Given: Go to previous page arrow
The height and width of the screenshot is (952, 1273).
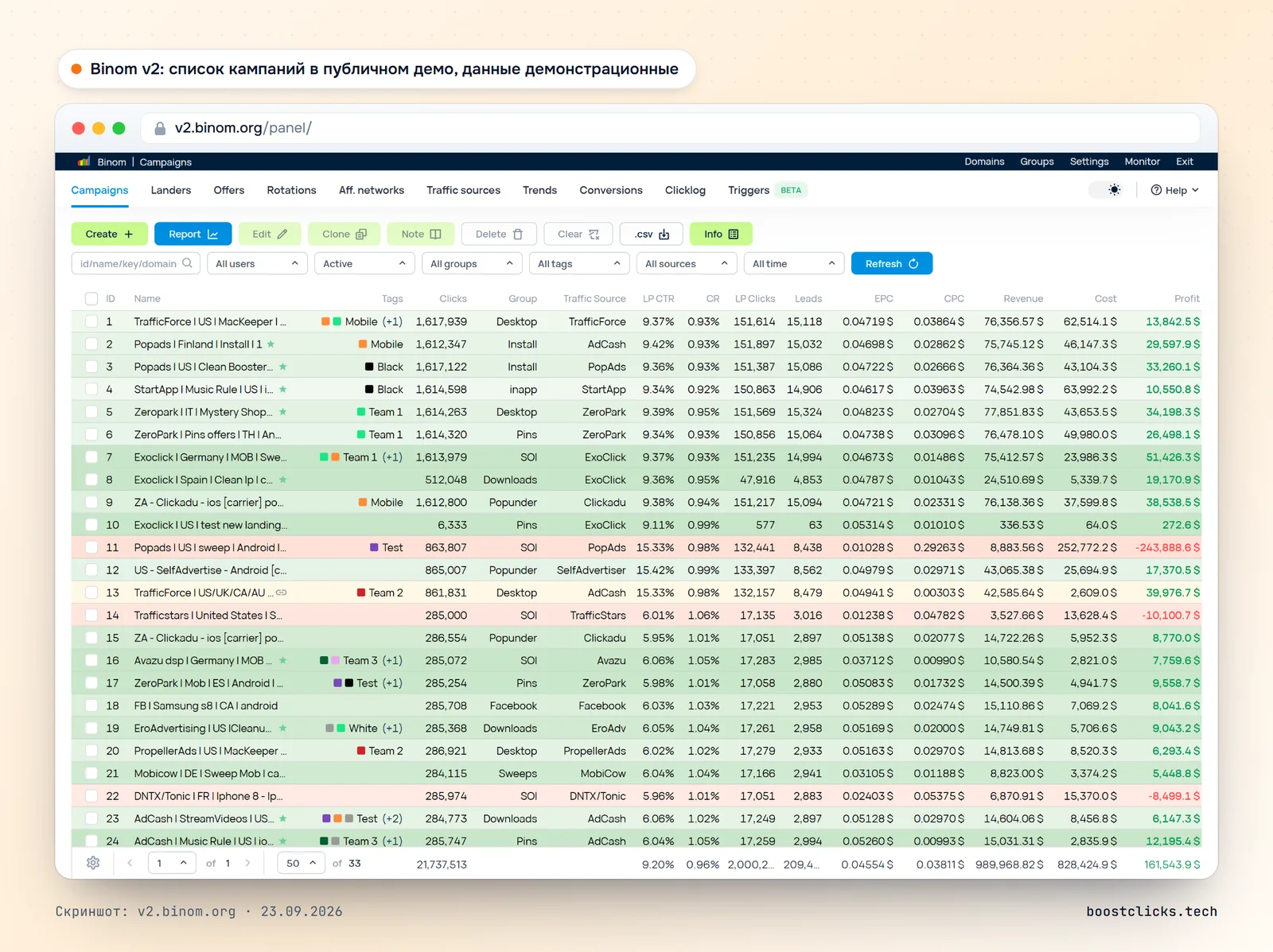Looking at the screenshot, I should point(130,863).
